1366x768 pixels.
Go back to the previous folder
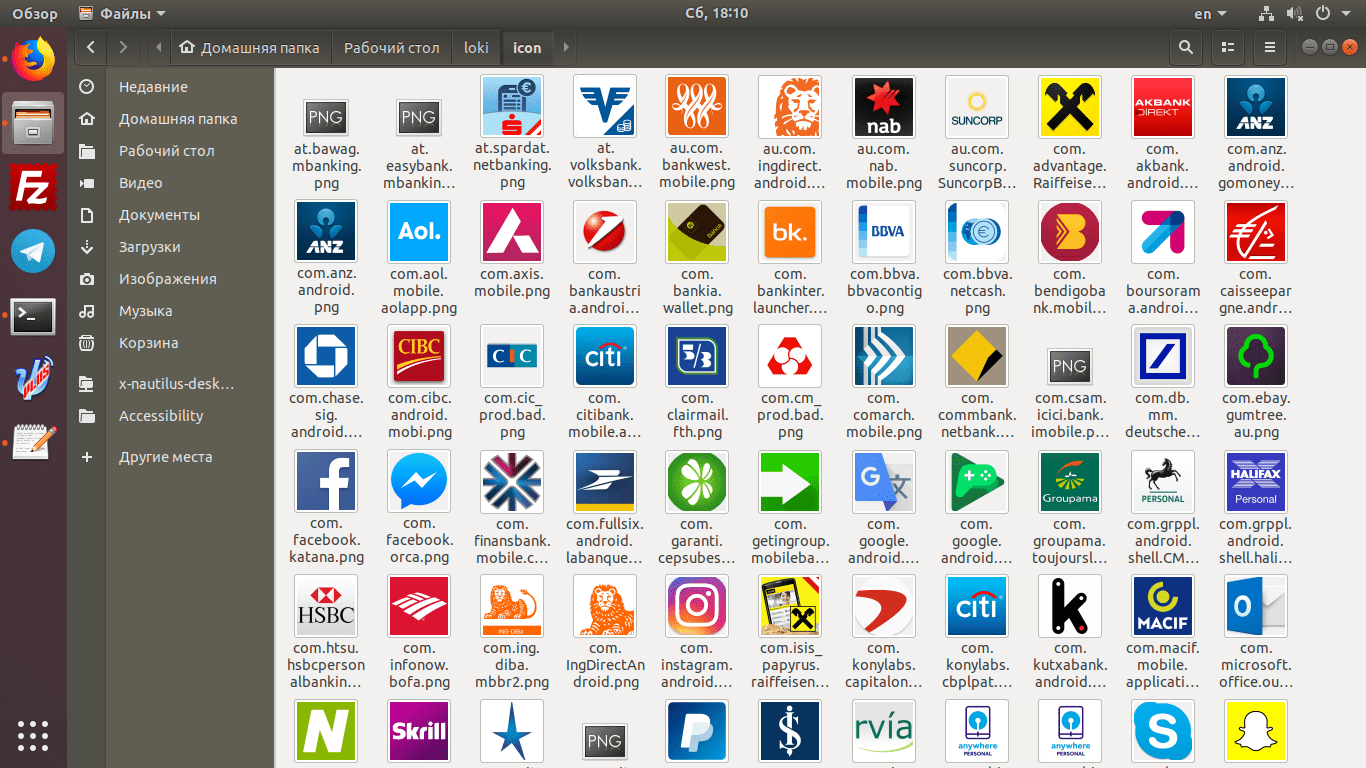coord(91,47)
